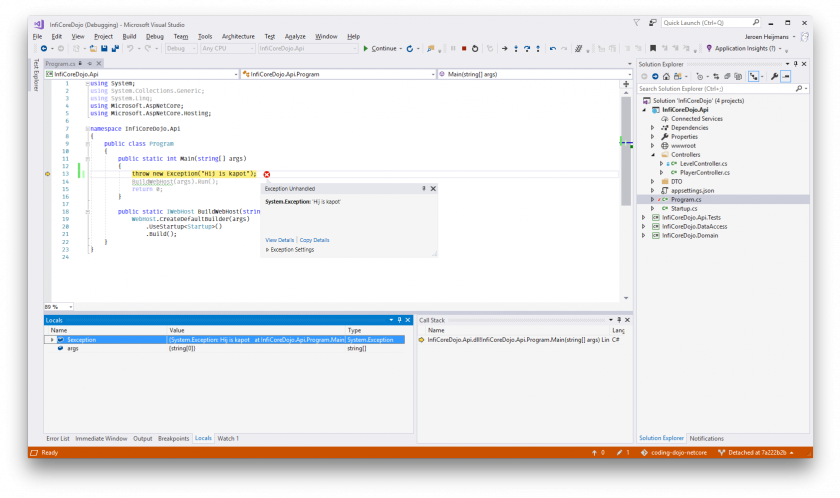The height and width of the screenshot is (498, 840).
Task: Open the Any CPU platform dropdown
Action: click(x=228, y=48)
